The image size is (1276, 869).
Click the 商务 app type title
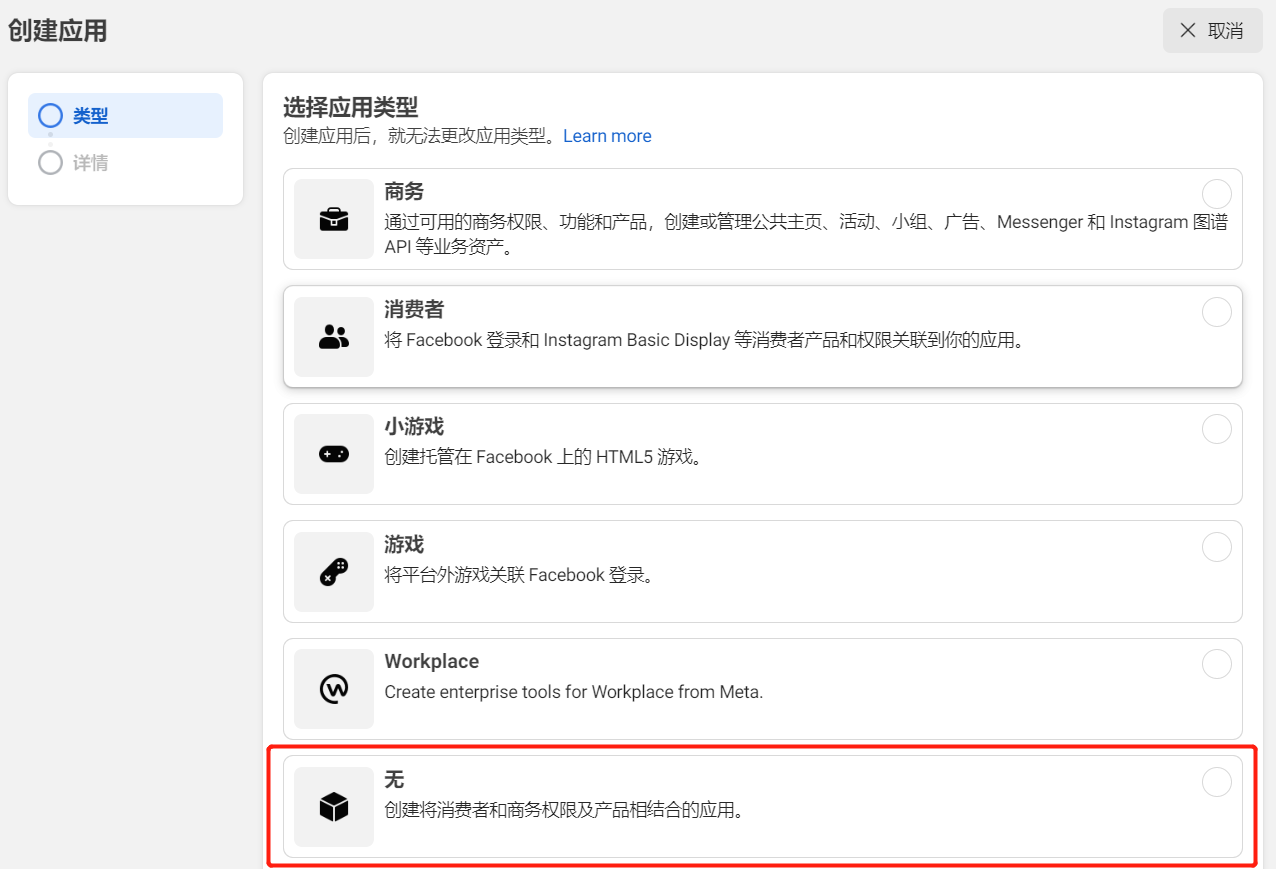click(x=405, y=191)
